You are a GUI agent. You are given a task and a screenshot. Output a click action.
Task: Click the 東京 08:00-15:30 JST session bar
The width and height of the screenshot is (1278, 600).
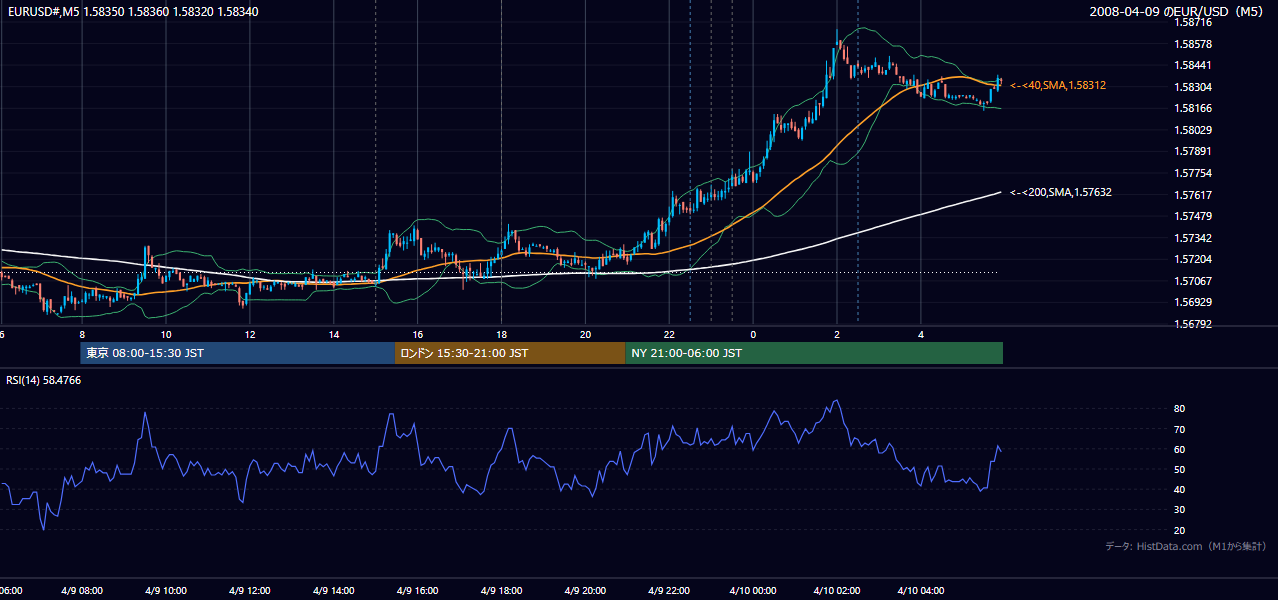click(x=238, y=353)
